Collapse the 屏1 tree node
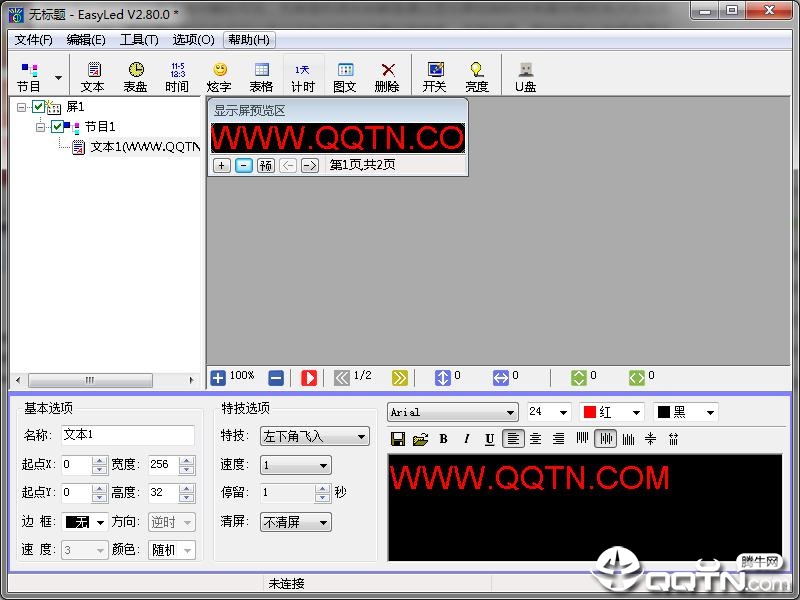This screenshot has height=600, width=800. point(21,107)
